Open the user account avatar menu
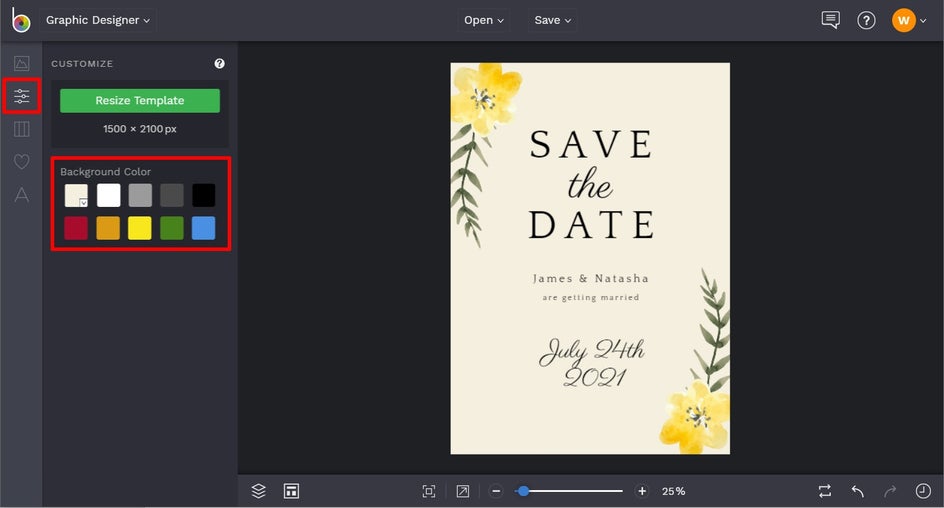944x508 pixels. [904, 20]
